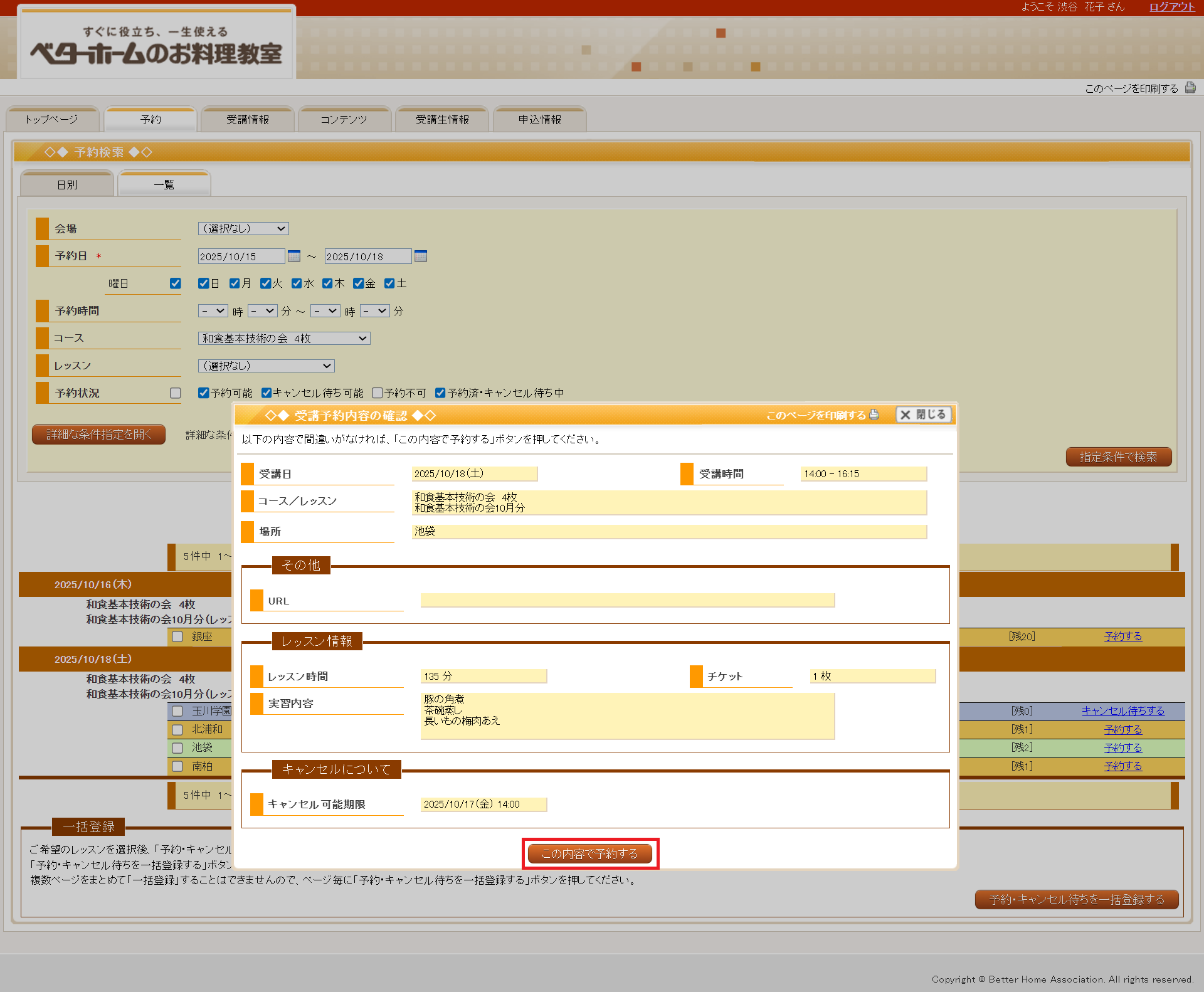1204x992 pixels.
Task: Click 指定条件で検索 search button
Action: pos(1118,456)
